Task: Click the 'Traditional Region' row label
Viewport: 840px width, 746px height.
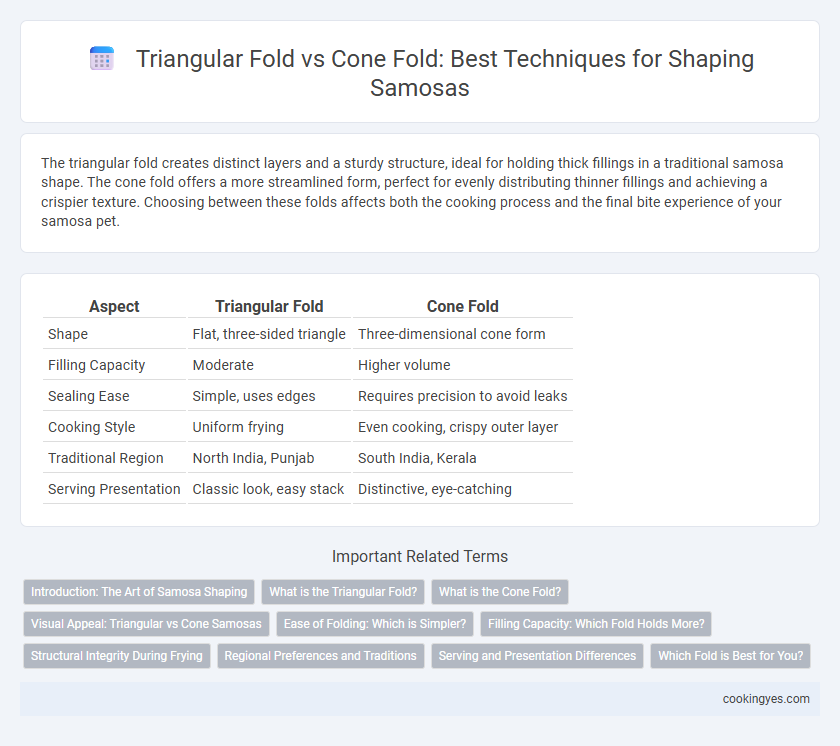Action: click(106, 458)
